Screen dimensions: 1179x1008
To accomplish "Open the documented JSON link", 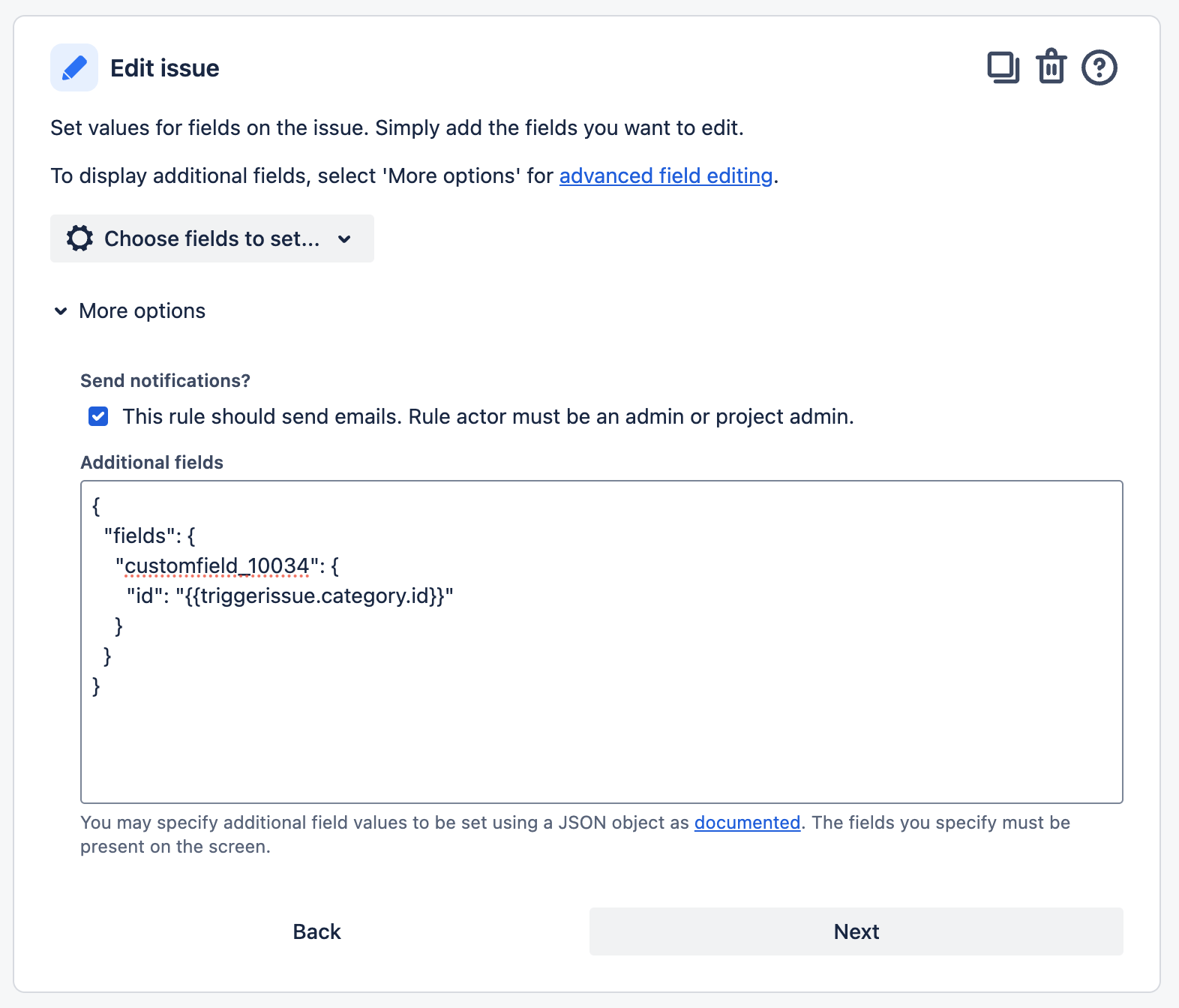I will [x=747, y=823].
